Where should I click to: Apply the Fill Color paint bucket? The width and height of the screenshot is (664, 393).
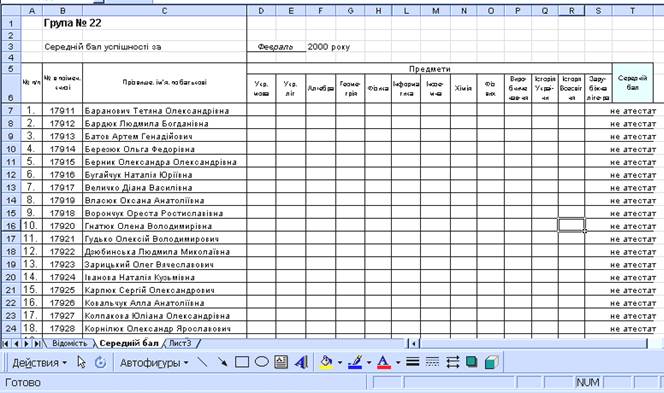(326, 362)
